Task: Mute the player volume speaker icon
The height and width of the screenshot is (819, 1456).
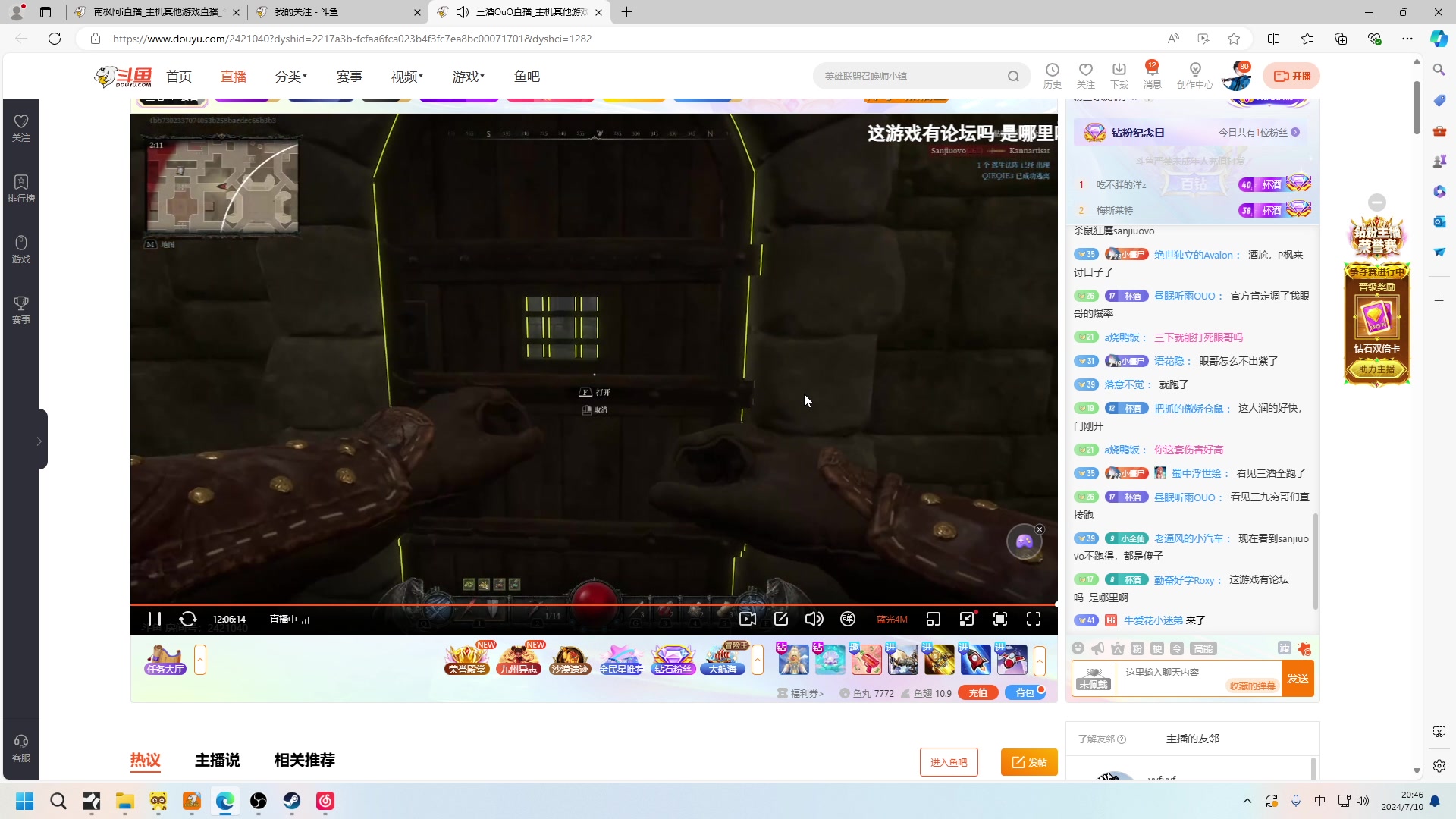Action: tap(814, 620)
